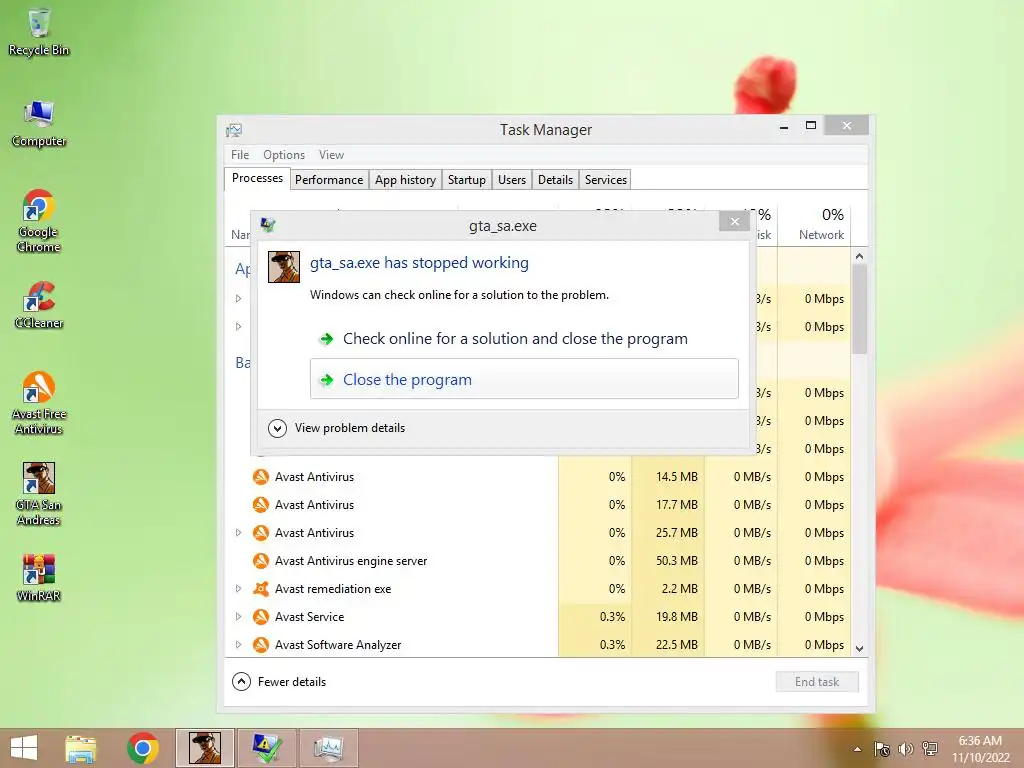
Task: Open the Computer desktop icon
Action: pyautogui.click(x=39, y=124)
